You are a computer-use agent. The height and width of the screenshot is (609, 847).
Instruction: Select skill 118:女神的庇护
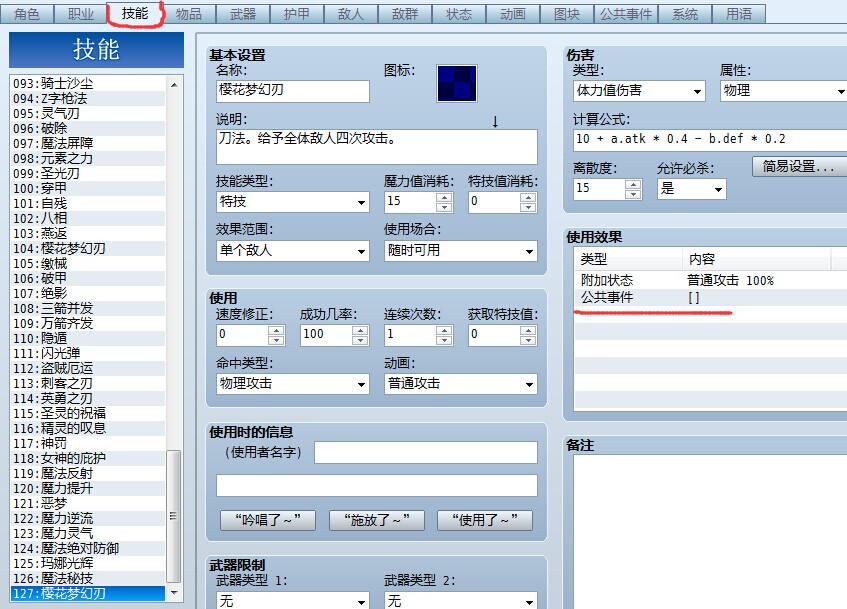88,458
